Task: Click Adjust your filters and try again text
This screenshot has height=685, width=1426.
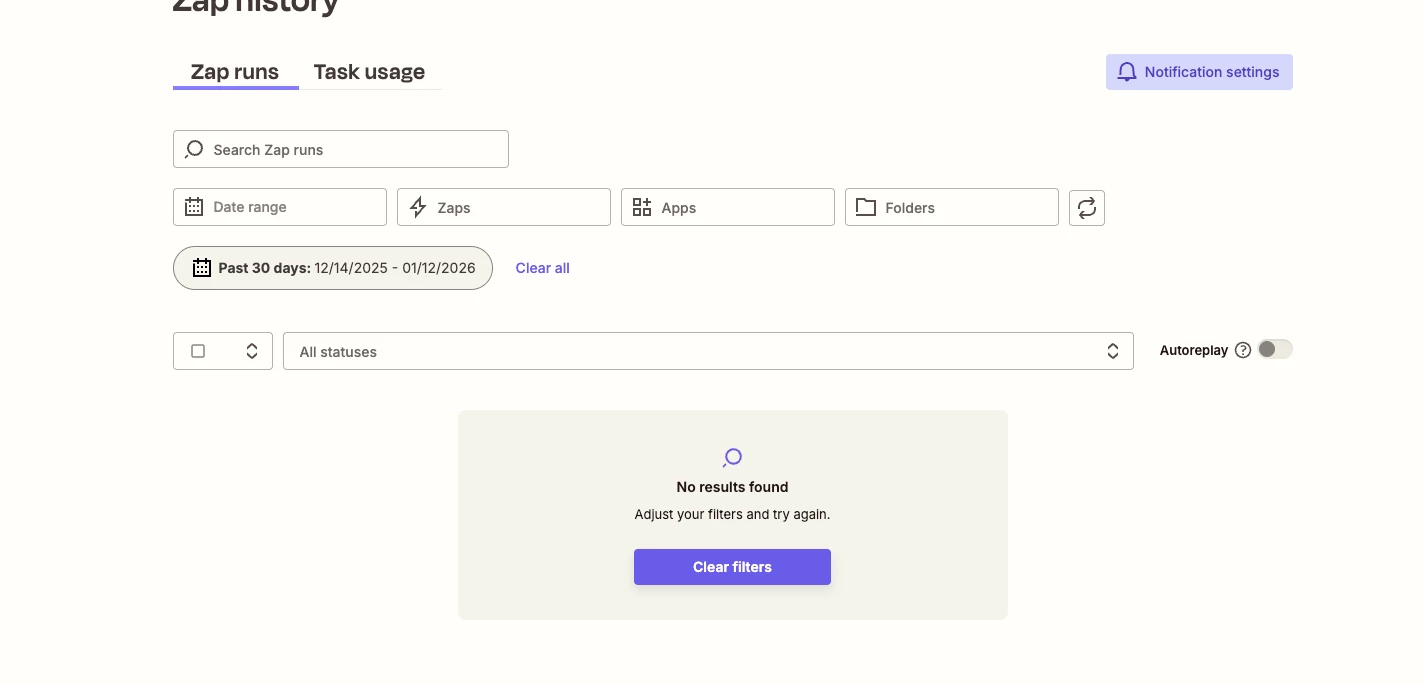Action: [732, 514]
